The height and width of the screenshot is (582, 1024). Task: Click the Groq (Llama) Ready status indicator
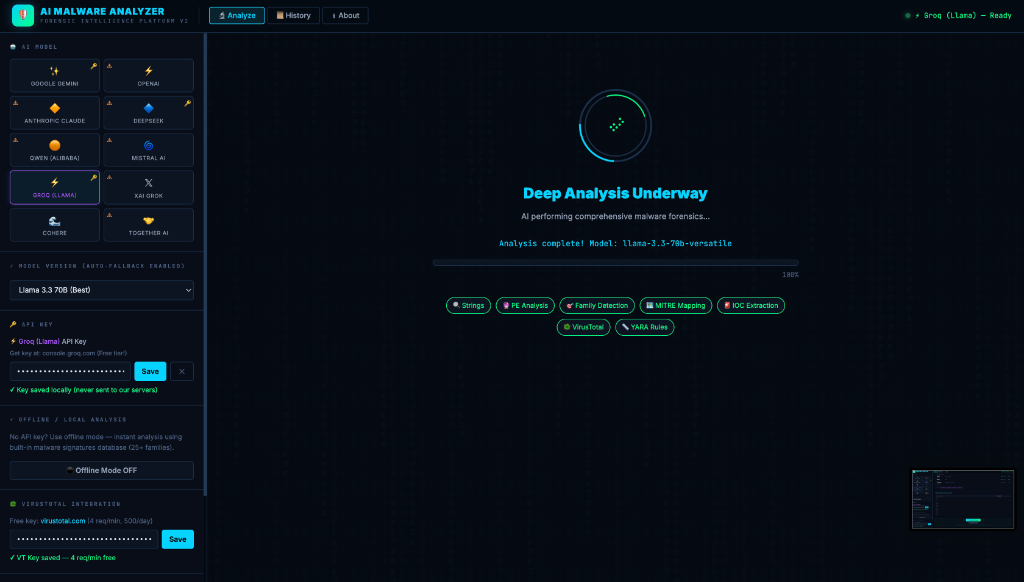pos(959,15)
